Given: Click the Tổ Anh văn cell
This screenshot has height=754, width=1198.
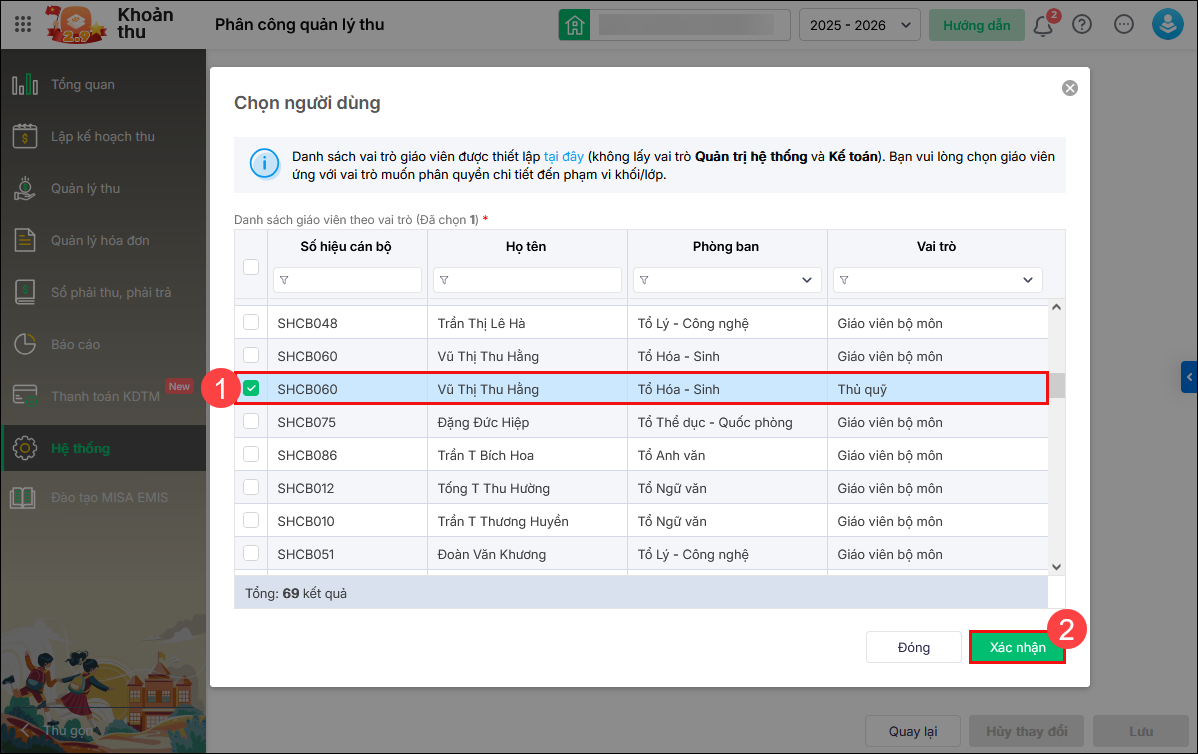Looking at the screenshot, I should click(727, 455).
